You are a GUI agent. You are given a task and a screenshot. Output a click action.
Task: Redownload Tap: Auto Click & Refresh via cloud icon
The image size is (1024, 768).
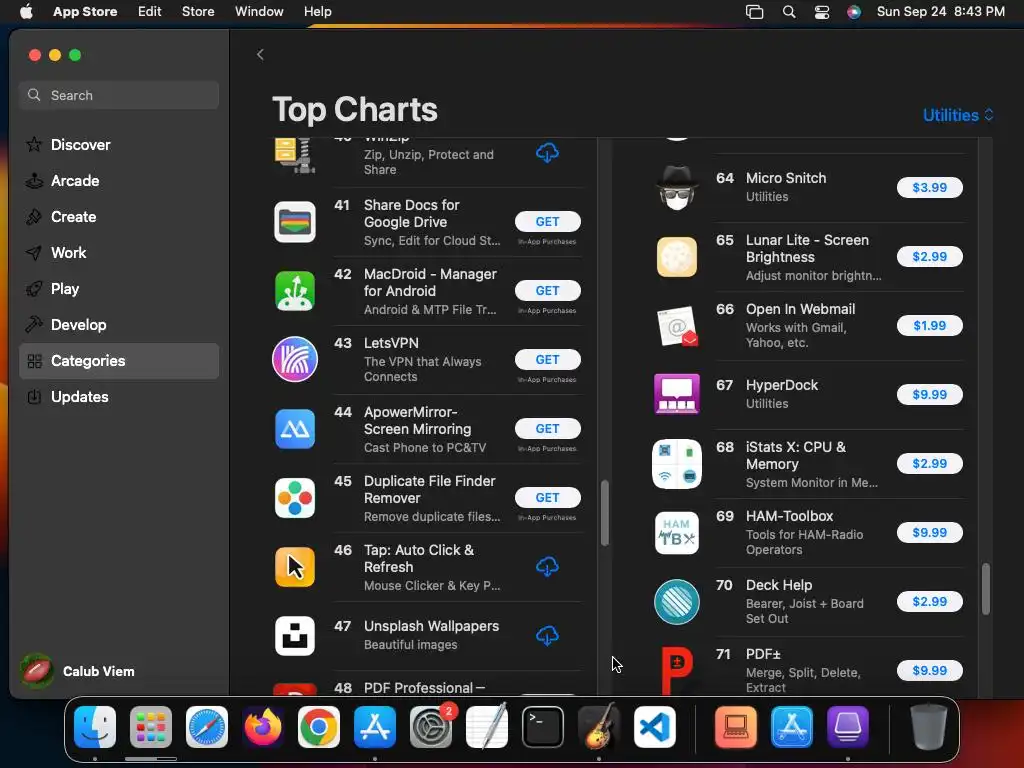[x=547, y=566]
